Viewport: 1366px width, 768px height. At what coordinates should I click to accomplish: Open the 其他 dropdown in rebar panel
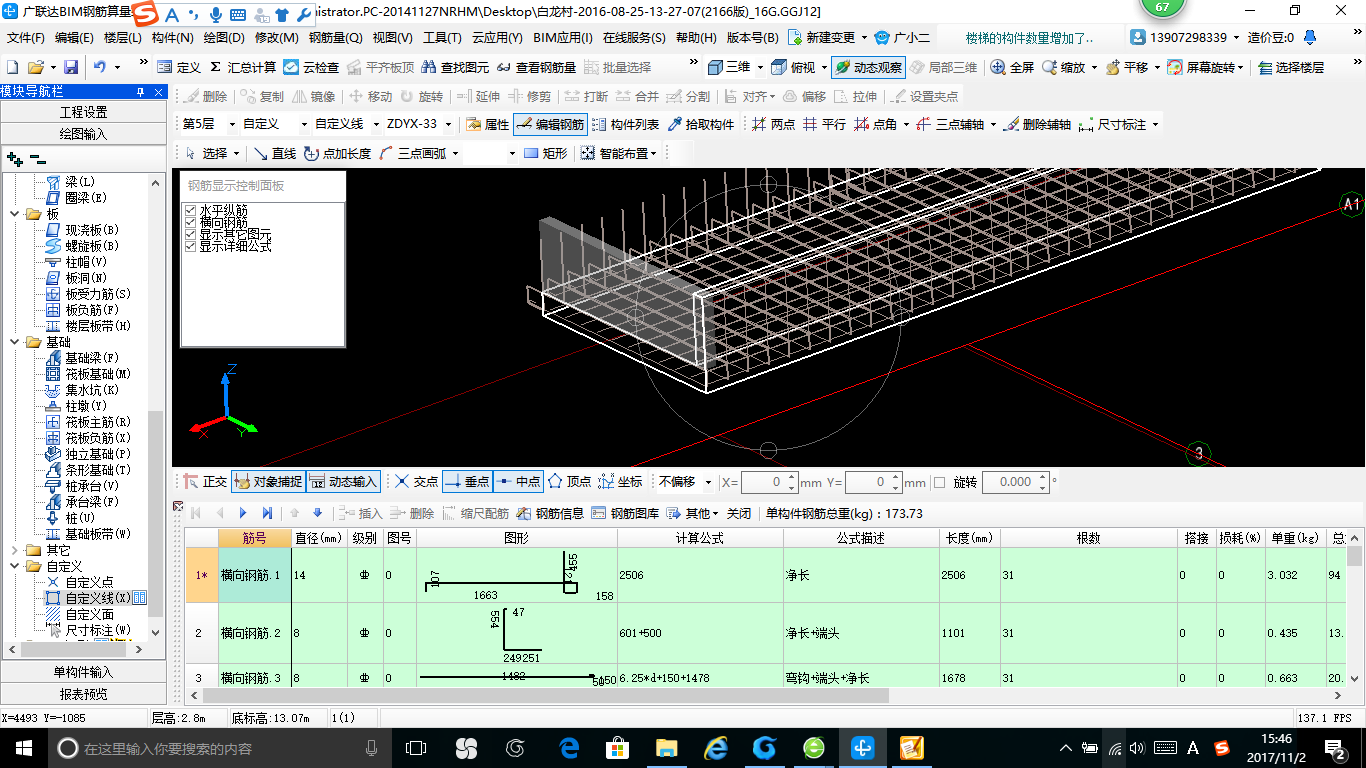coord(694,513)
